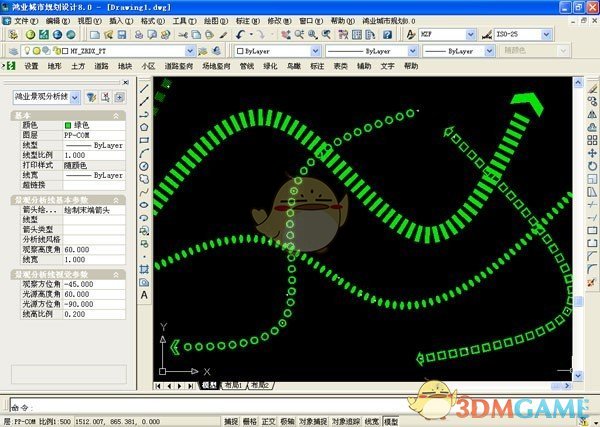Create a new drawing file
The height and width of the screenshot is (427, 600).
[95, 35]
